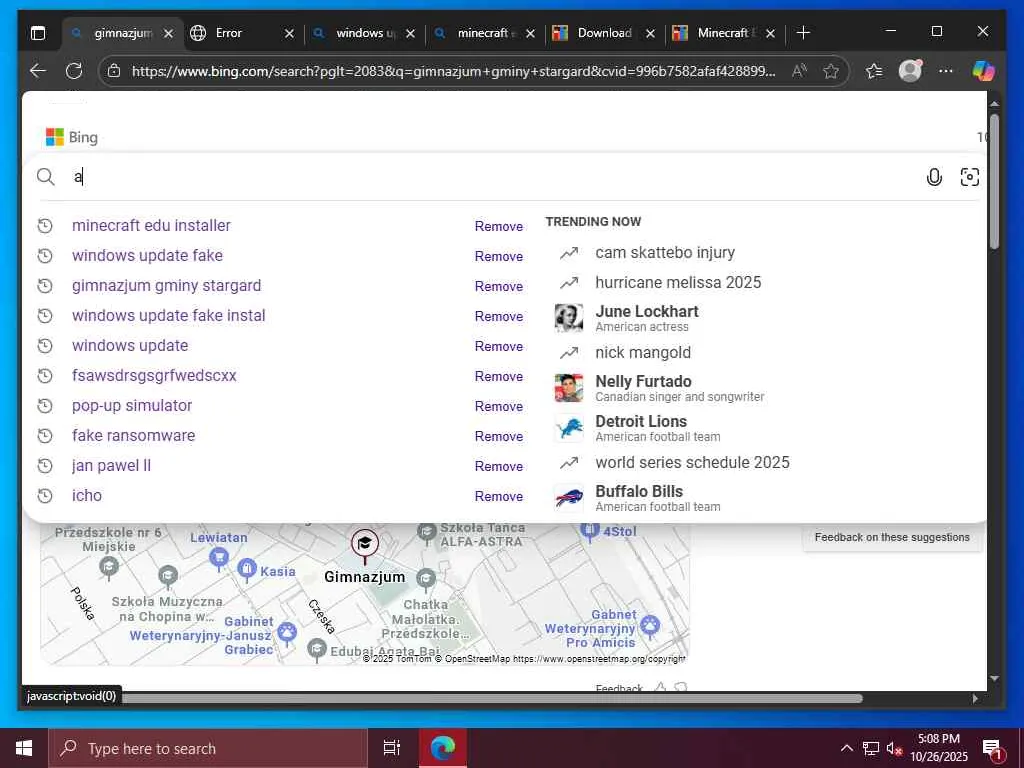Click the Buffalo Bills logo thumbnail

coord(569,498)
